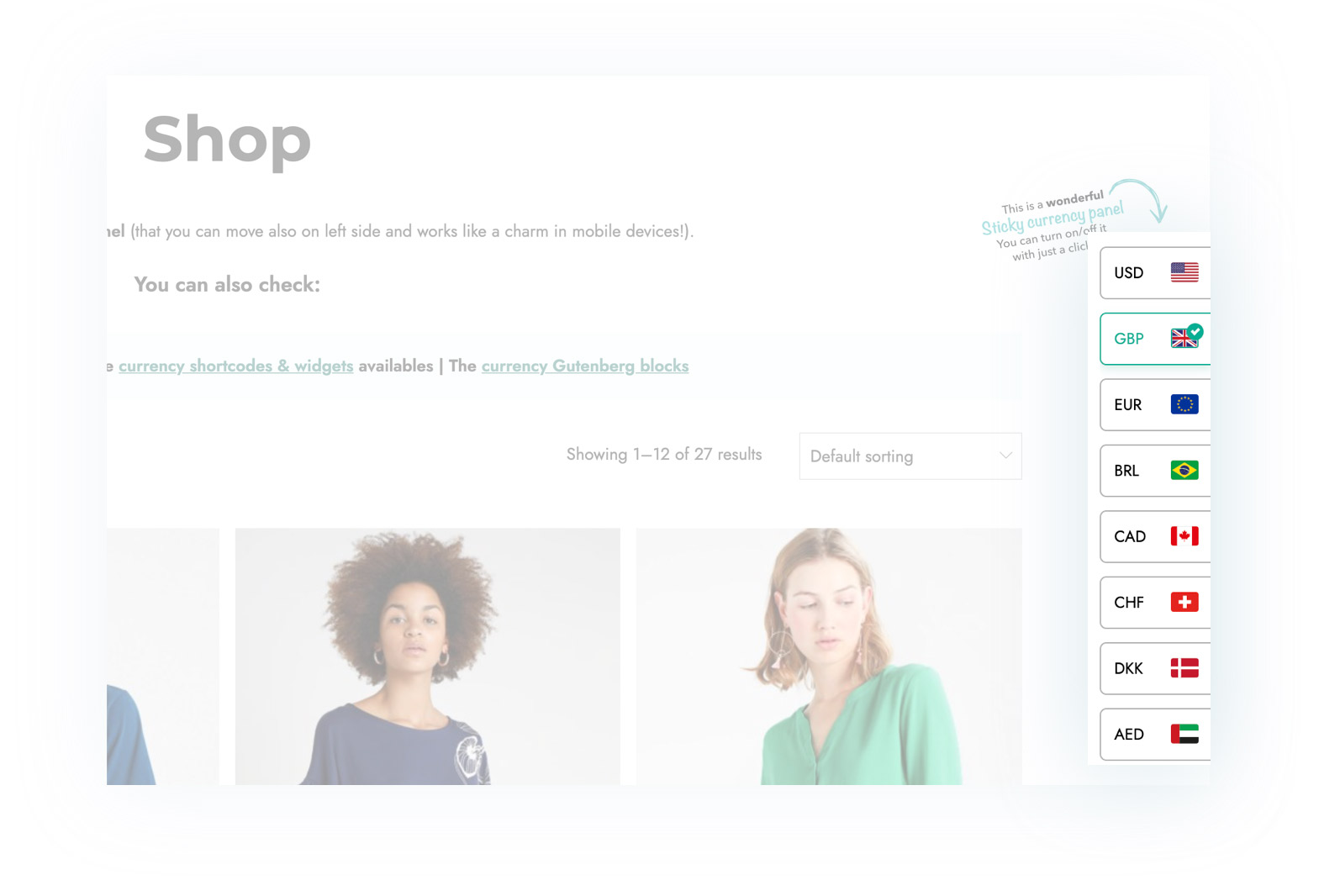Open currency Gutenberg blocks link
Screen dimensions: 1340x896
[x=585, y=366]
